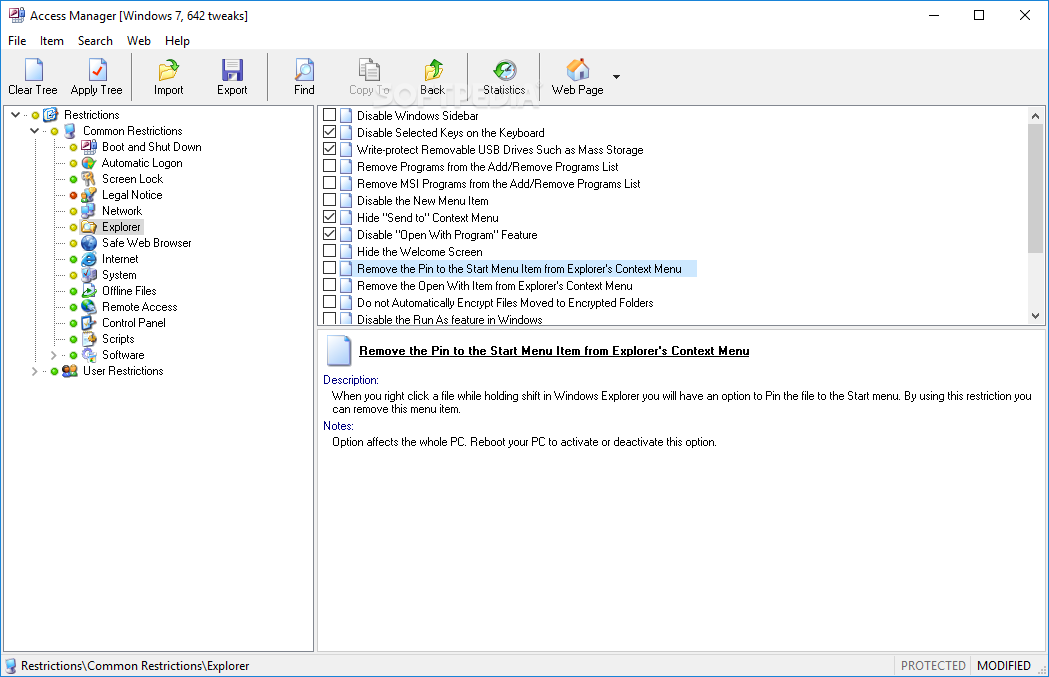Viewport: 1049px width, 677px height.
Task: Check Remove the Open With Item checkbox
Action: (329, 284)
